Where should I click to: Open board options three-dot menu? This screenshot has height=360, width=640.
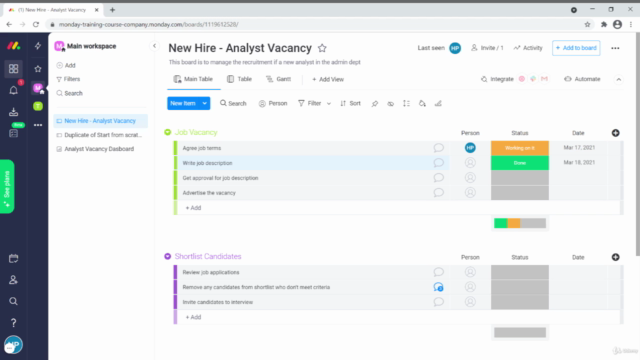pyautogui.click(x=615, y=48)
